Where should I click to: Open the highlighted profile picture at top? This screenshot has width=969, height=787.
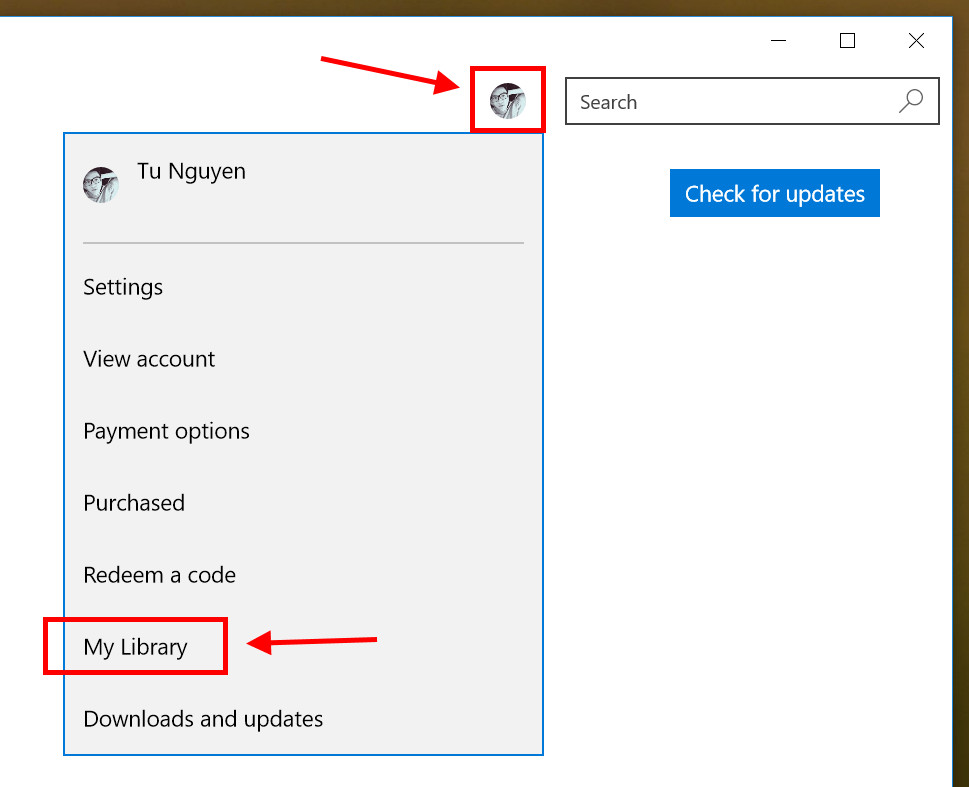tap(508, 99)
